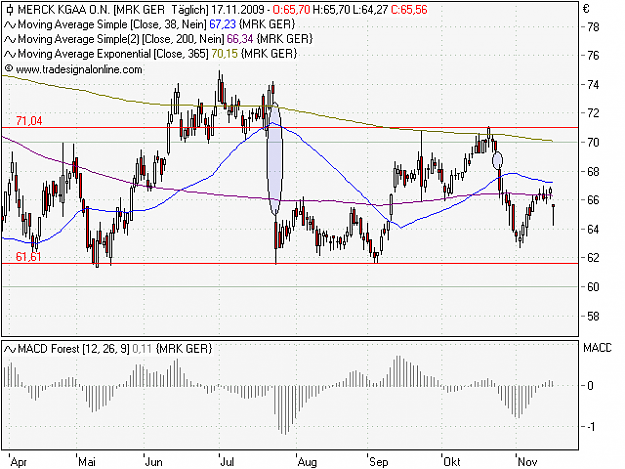Click the date 17.11.2009 in header

tap(238, 10)
